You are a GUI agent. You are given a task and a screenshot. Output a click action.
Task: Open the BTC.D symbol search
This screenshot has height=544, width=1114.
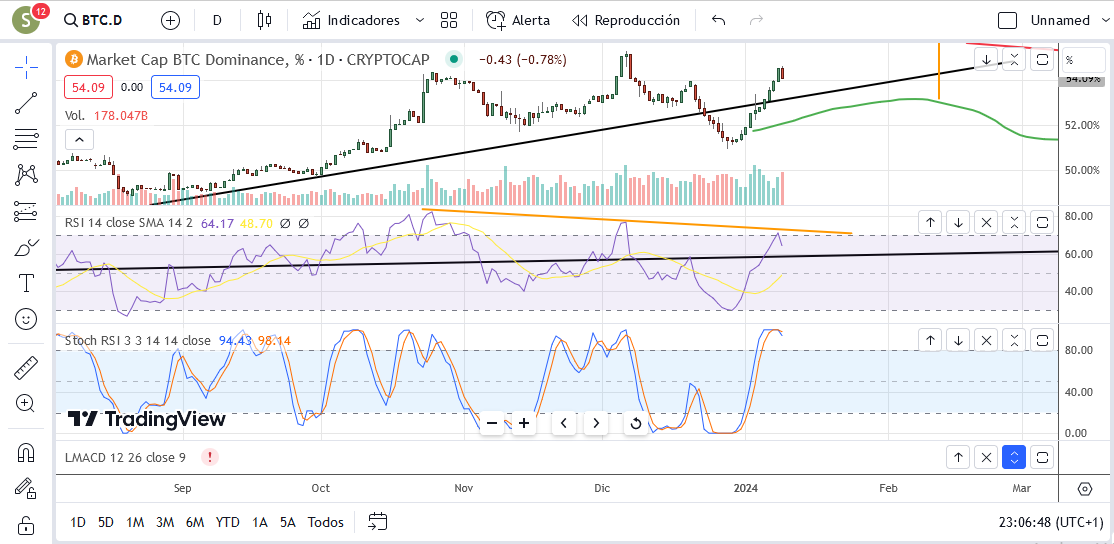[x=93, y=20]
